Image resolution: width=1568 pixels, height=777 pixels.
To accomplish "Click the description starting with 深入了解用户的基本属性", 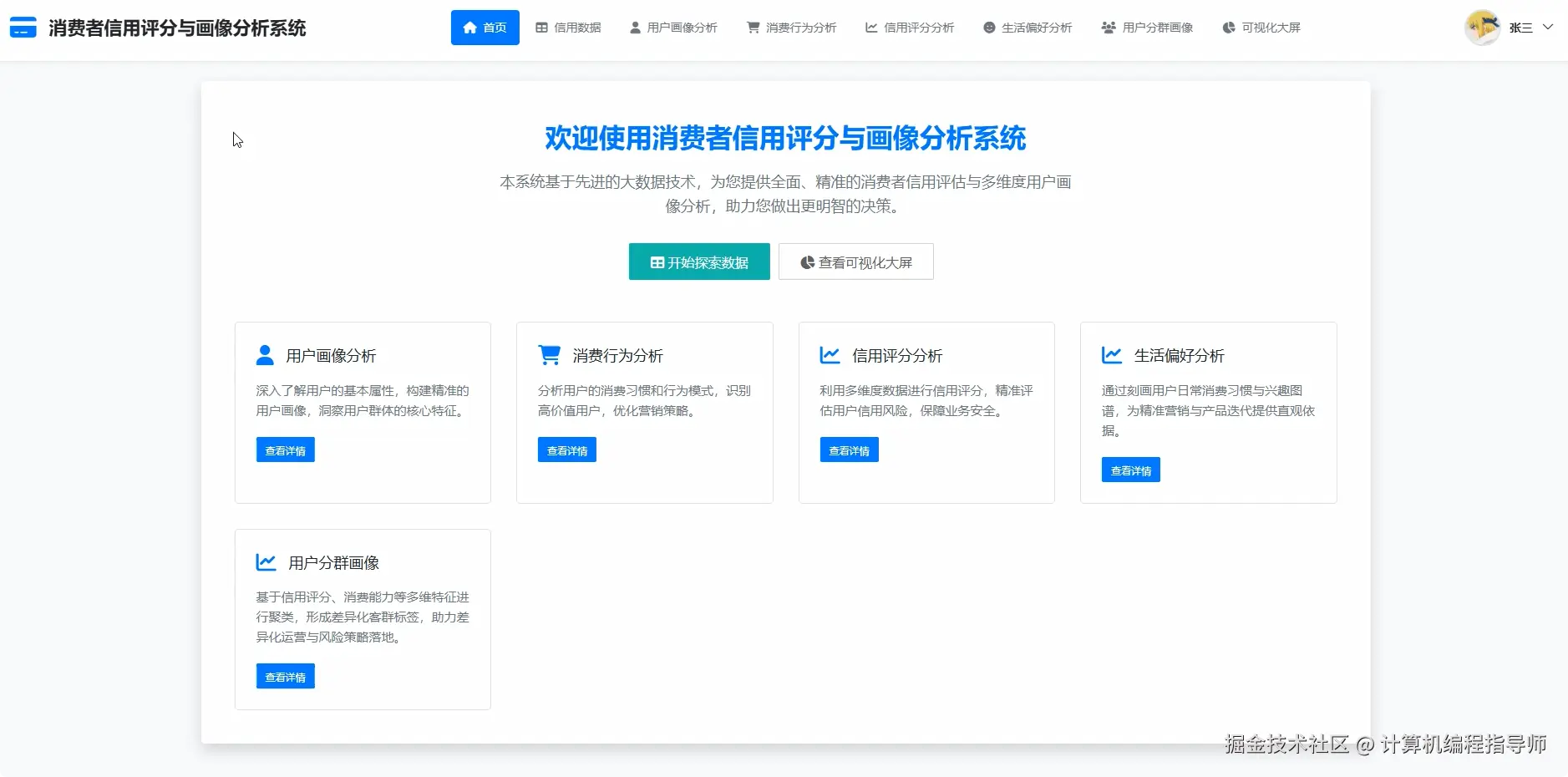I will coord(363,400).
